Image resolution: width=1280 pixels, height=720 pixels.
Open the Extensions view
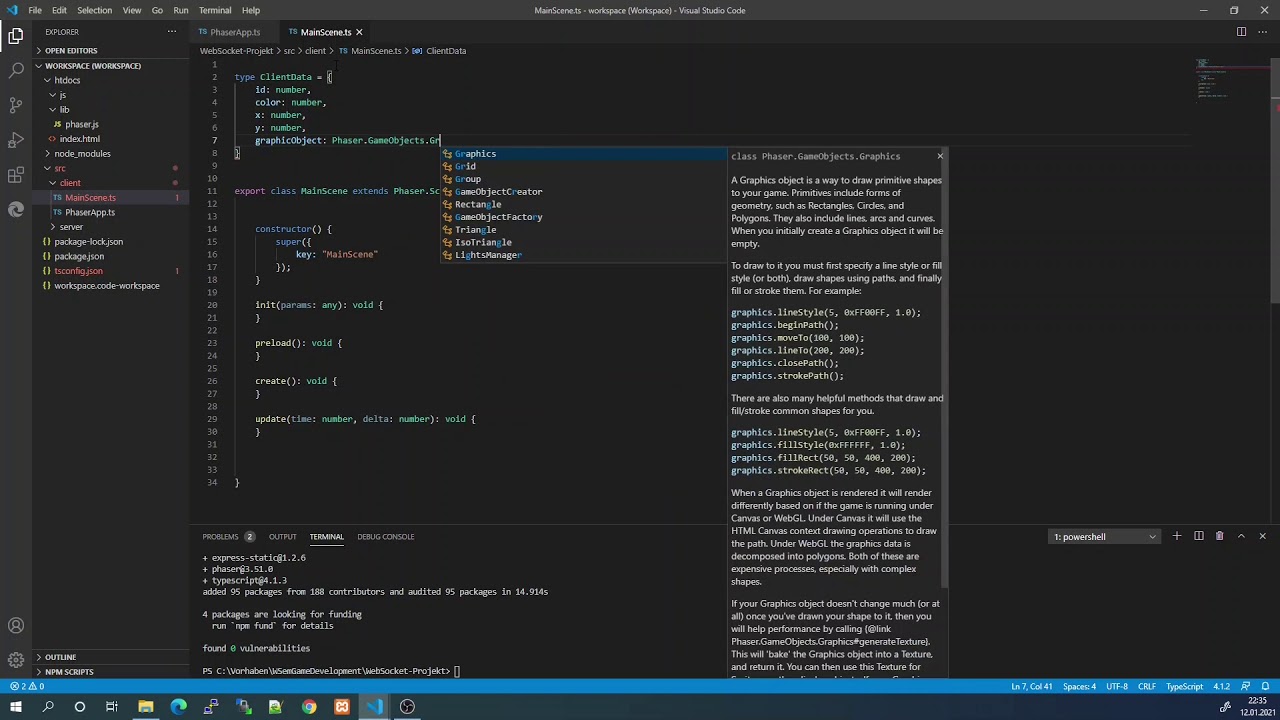pos(16,175)
